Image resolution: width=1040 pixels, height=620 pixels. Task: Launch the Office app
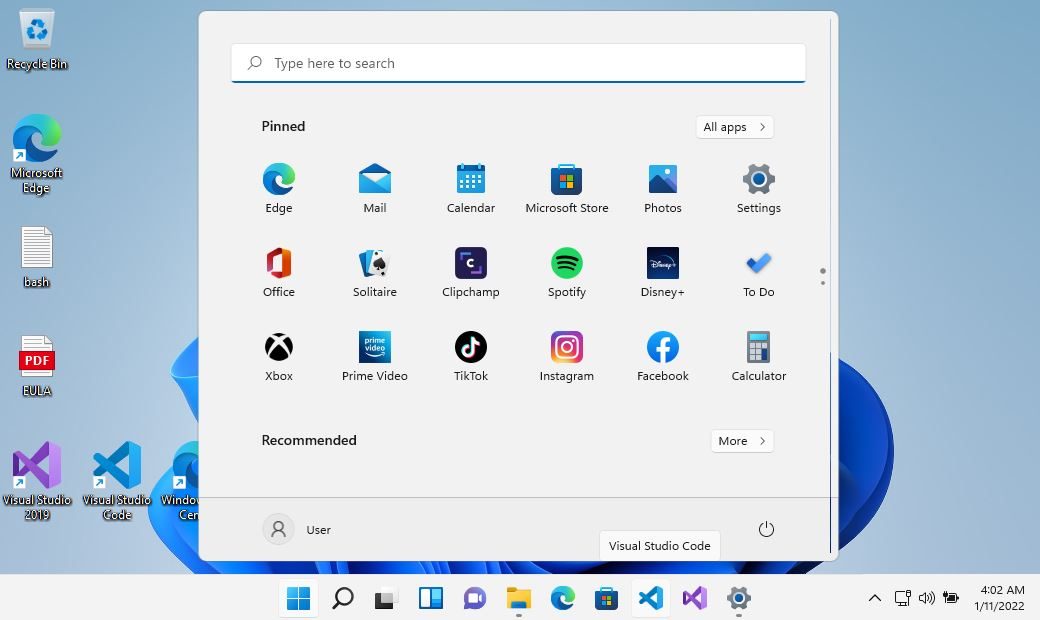point(279,272)
